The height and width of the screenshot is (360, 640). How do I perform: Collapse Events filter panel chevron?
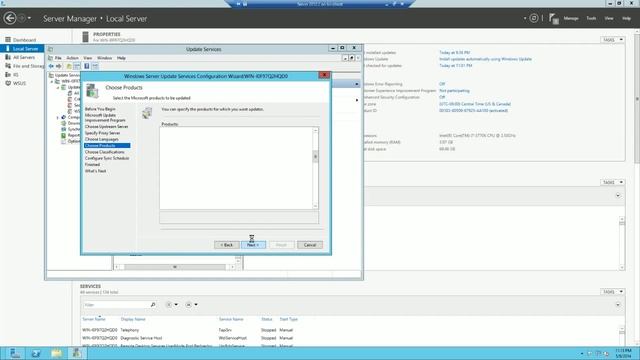tap(618, 196)
